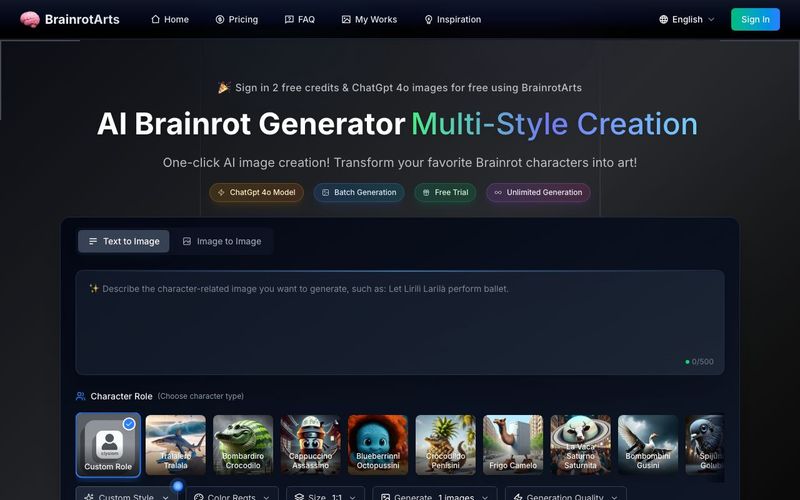Click the Free Trial badge
The height and width of the screenshot is (500, 800).
tap(445, 192)
